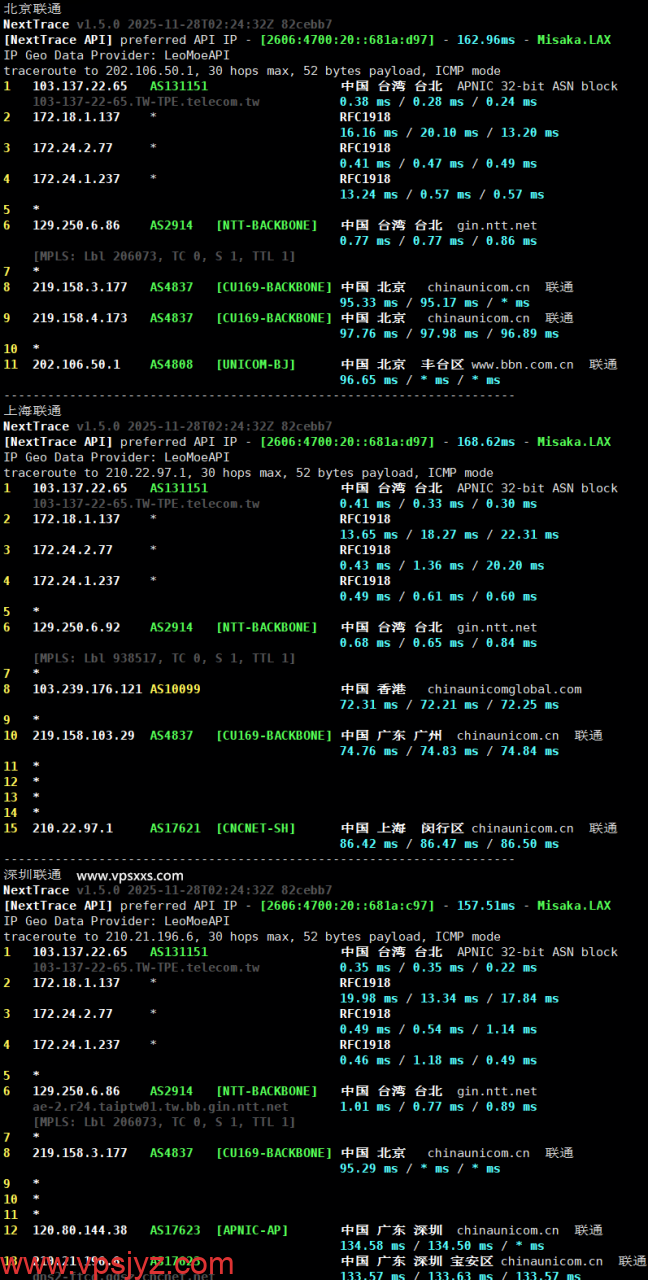Viewport: 648px width, 1280px height.
Task: Click the [CNCNET-SH] network tag
Action: (256, 828)
